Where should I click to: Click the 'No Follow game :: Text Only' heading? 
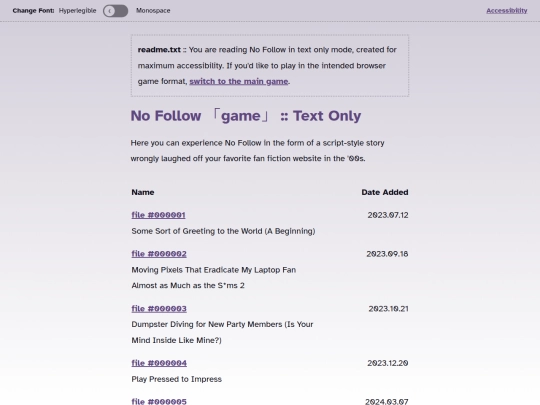(x=246, y=116)
